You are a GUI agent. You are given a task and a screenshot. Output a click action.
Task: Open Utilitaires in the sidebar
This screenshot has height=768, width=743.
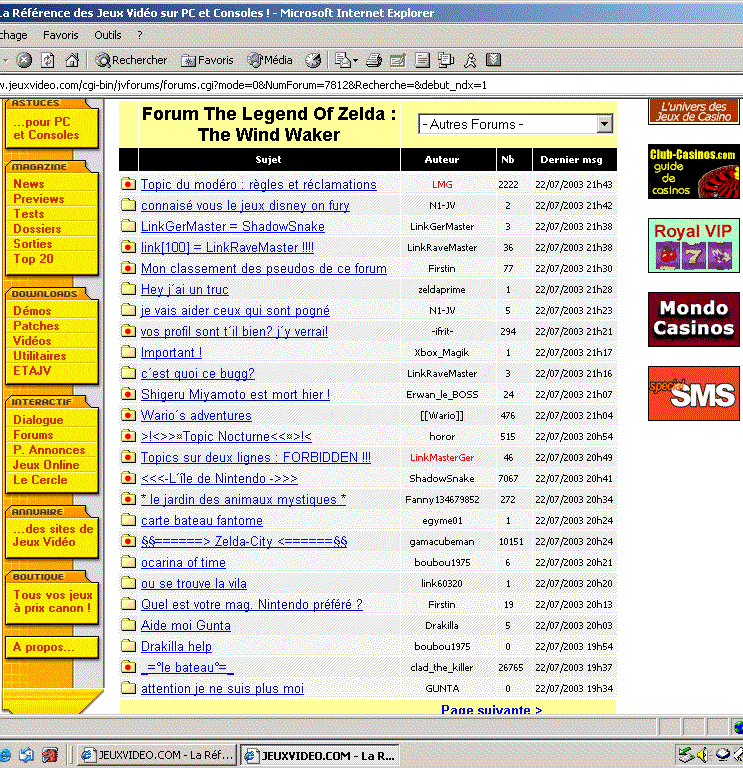click(40, 356)
